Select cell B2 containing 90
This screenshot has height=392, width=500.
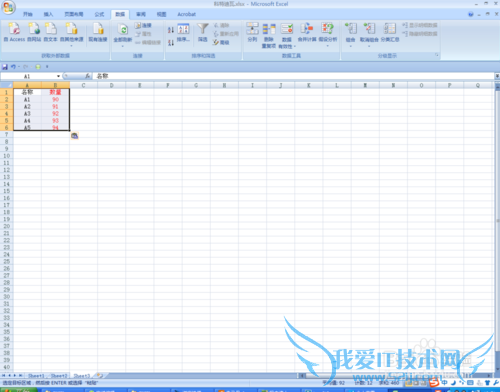click(55, 99)
